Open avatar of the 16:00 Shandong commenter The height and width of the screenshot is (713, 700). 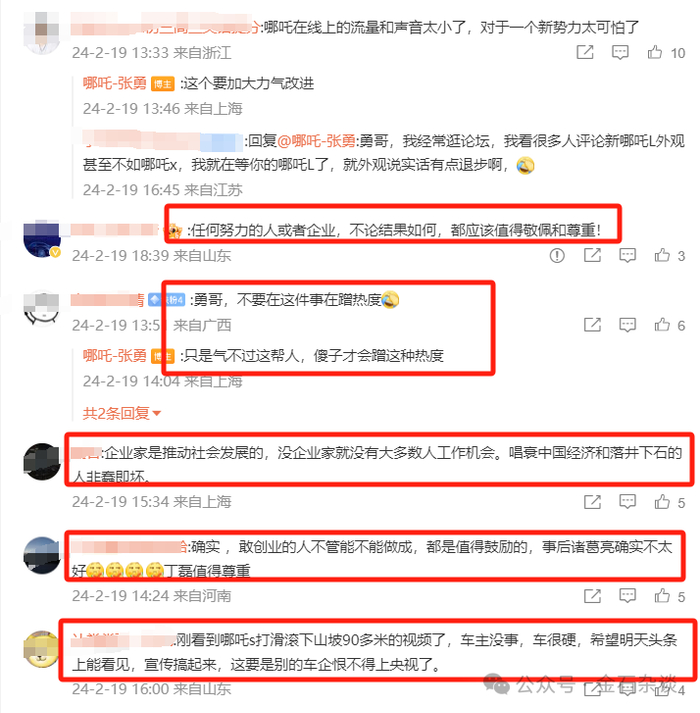[42, 649]
